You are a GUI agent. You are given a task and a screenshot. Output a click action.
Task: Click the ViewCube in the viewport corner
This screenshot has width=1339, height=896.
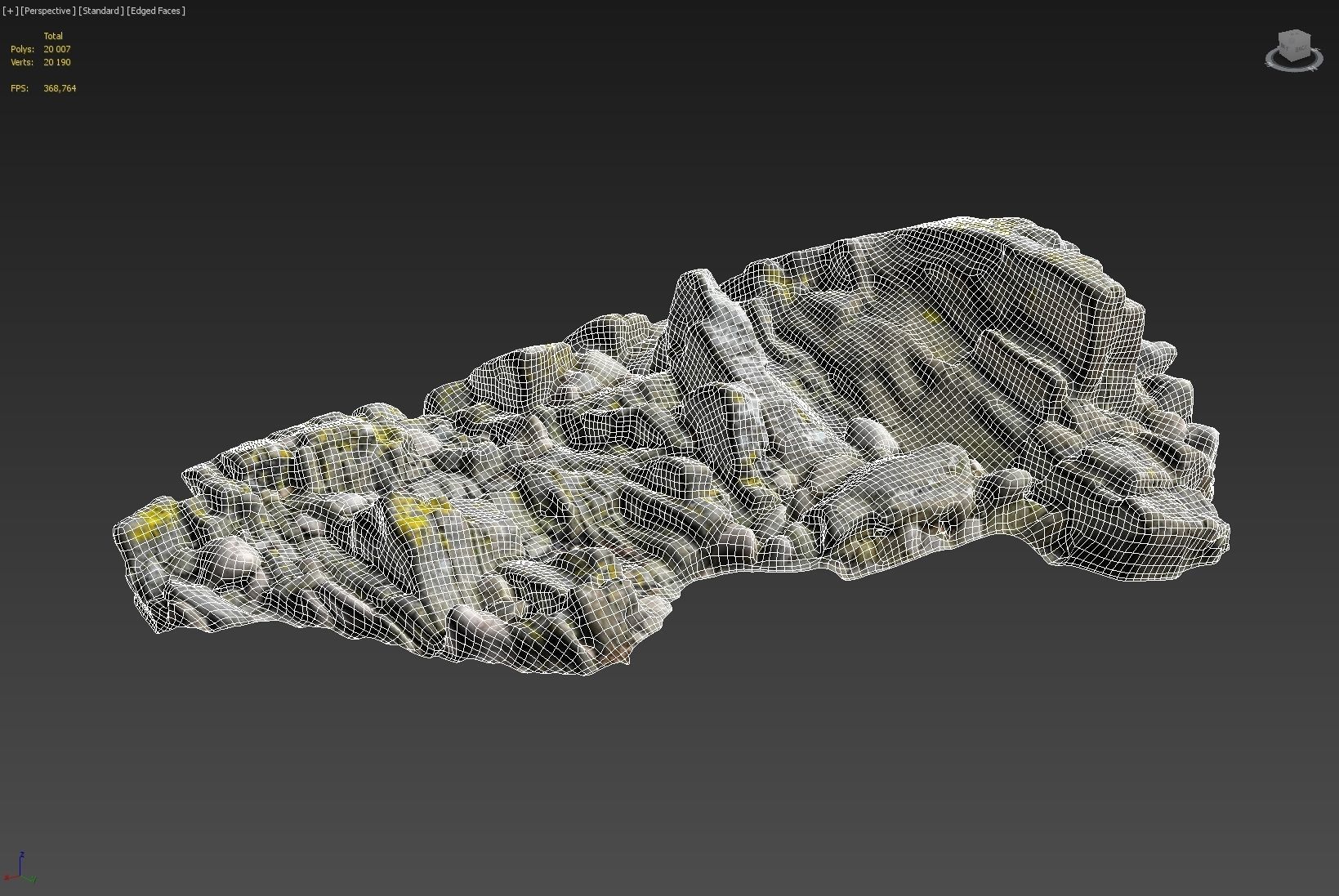(x=1294, y=46)
